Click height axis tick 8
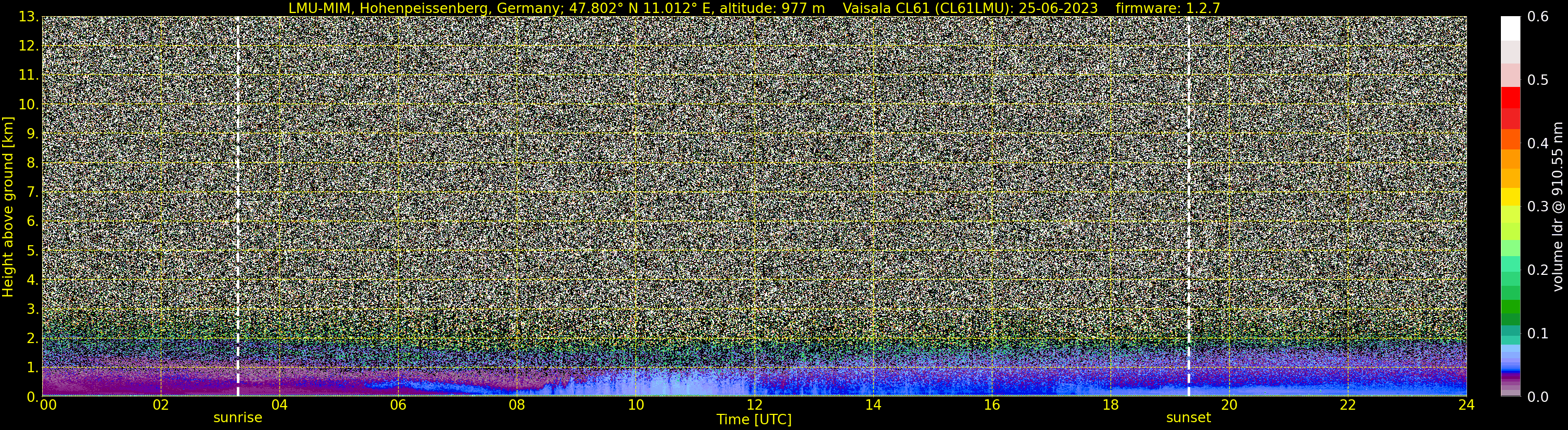Screen dimensions: 1568x430 32,163
